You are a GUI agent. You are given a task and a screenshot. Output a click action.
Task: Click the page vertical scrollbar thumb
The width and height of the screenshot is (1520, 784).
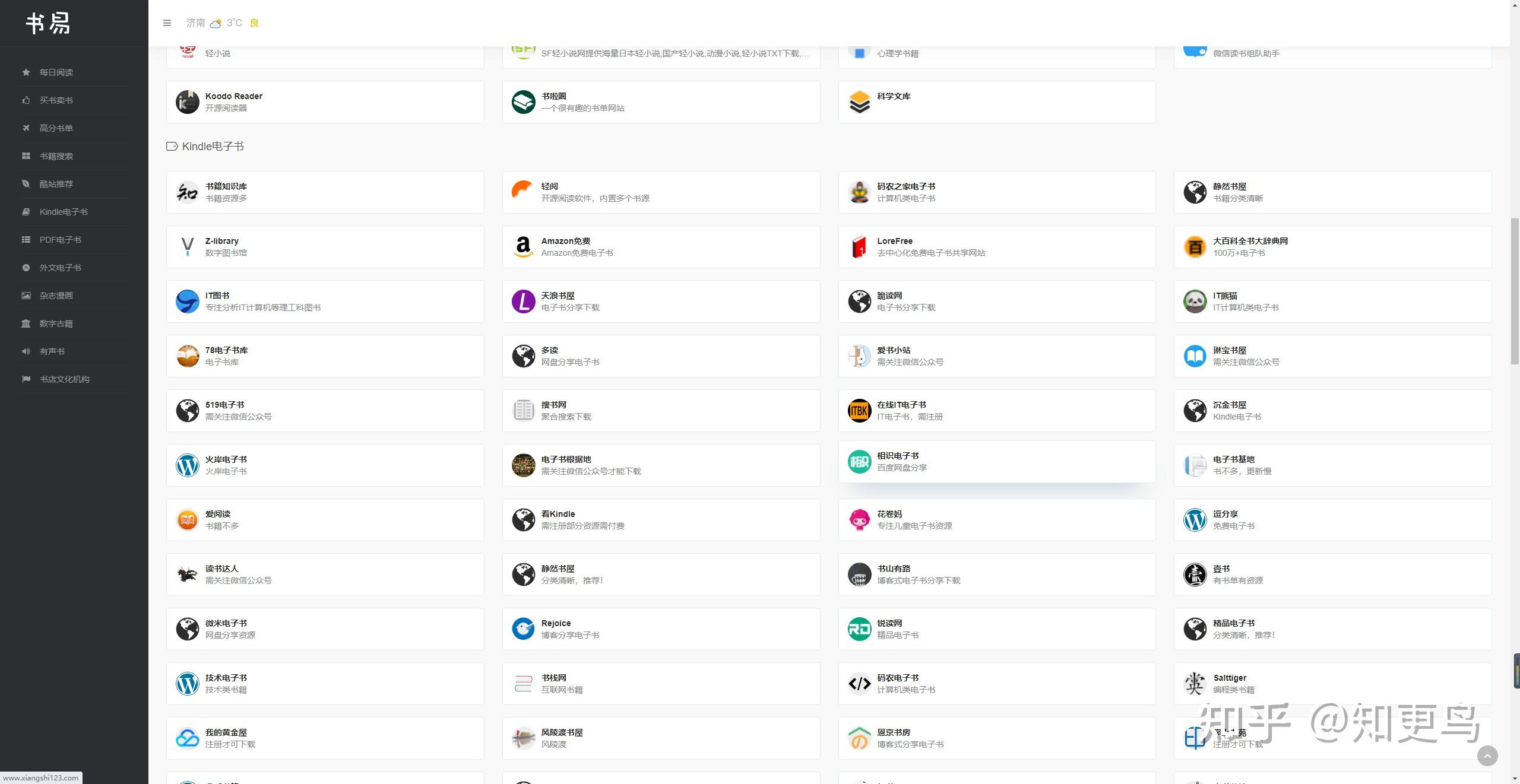tap(1515, 291)
